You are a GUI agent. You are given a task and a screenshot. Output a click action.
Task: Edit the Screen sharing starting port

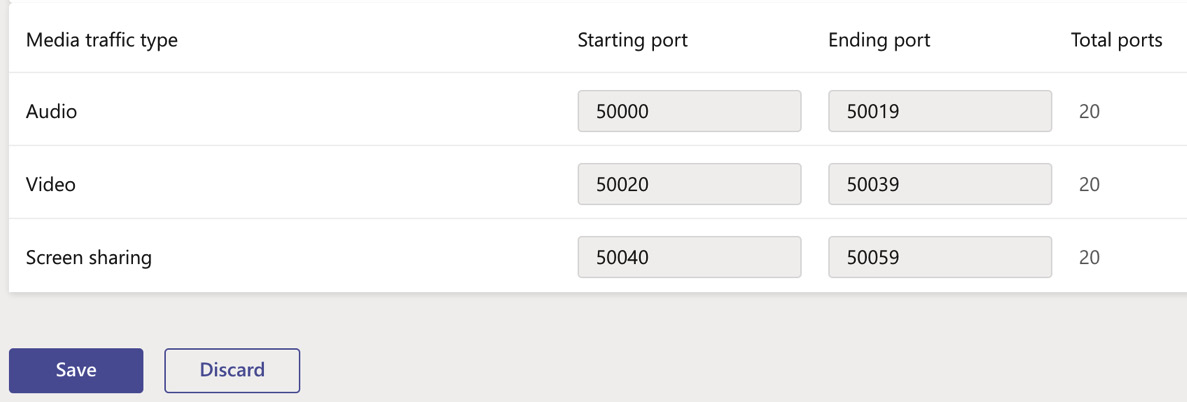pos(689,257)
